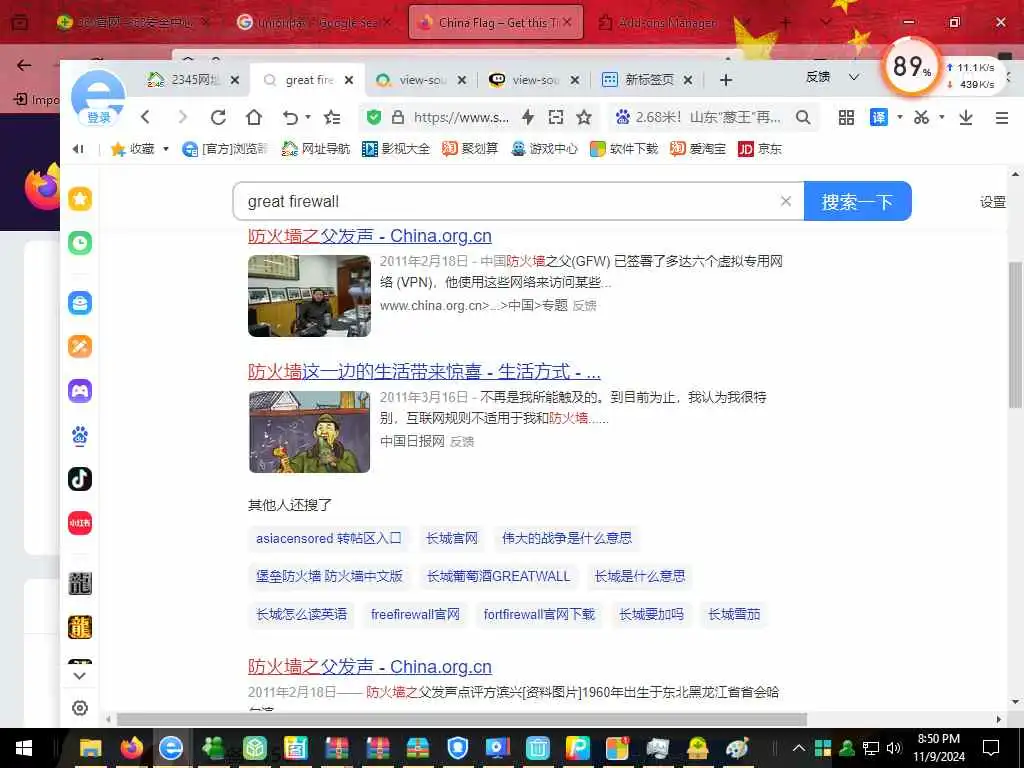Open the 影视大全 bookmark
This screenshot has width=1024, height=768.
pyautogui.click(x=396, y=149)
